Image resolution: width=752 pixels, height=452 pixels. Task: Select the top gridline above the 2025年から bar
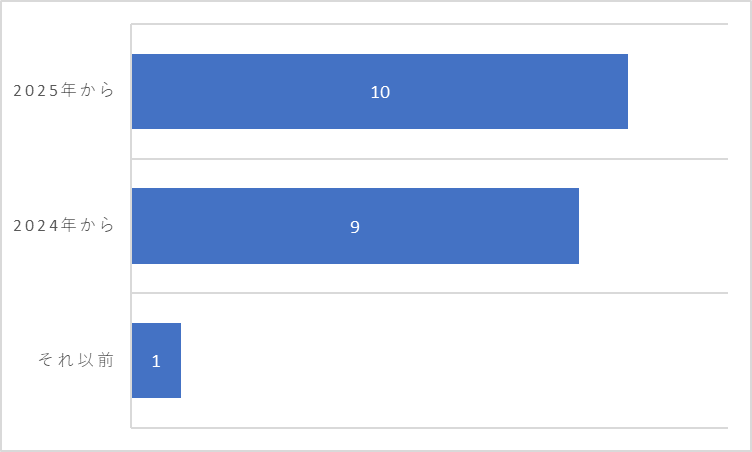point(430,24)
